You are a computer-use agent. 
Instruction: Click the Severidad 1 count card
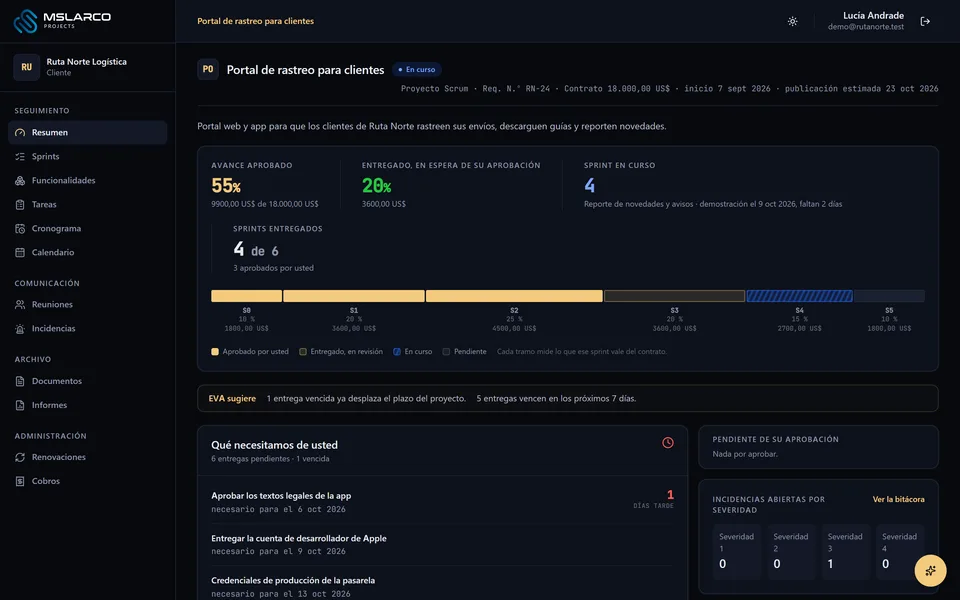(x=737, y=552)
